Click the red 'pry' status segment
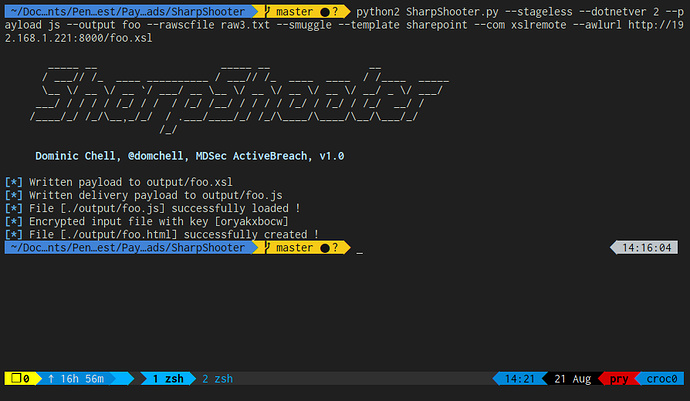 (619, 379)
